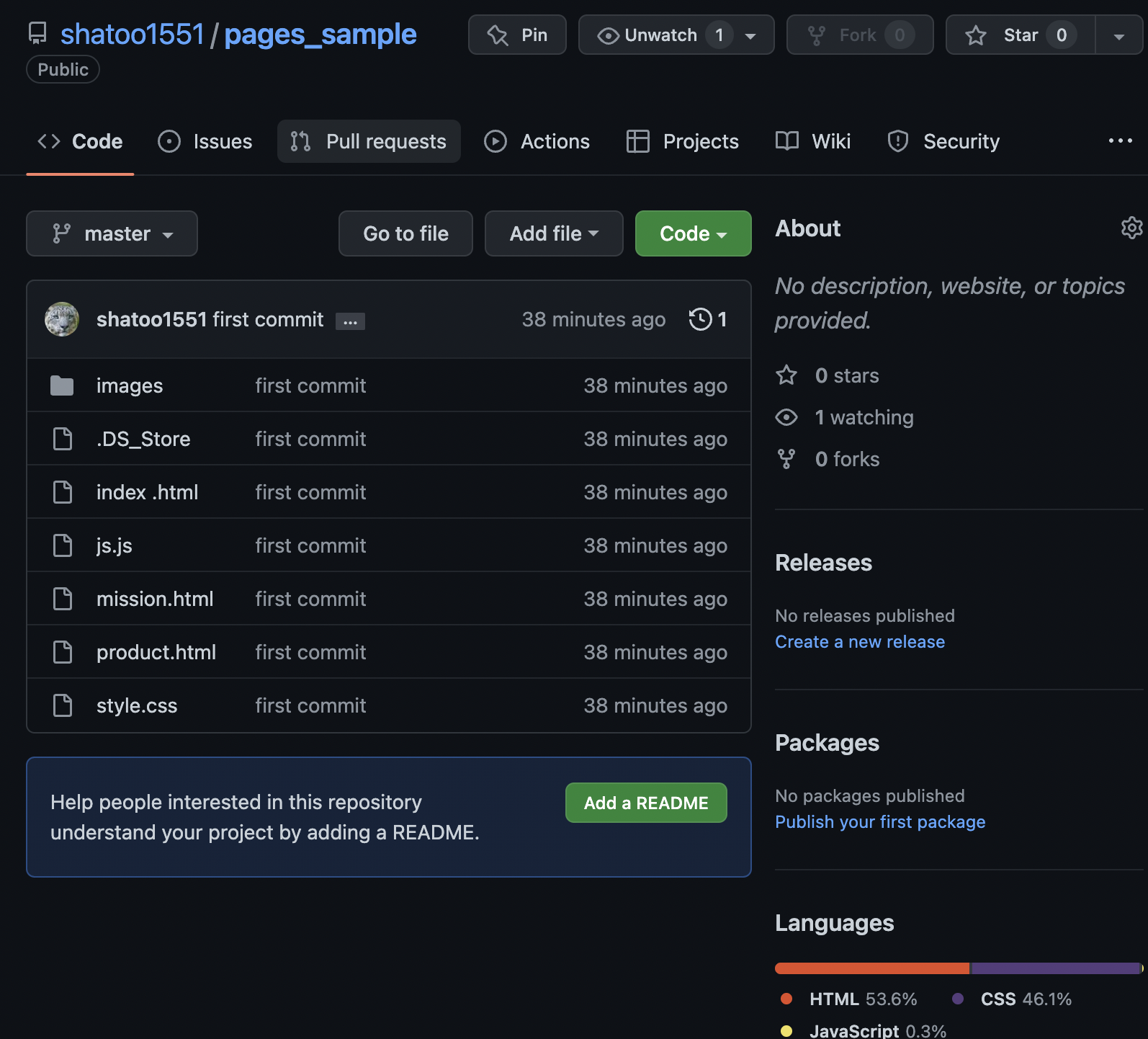The width and height of the screenshot is (1148, 1039).
Task: Open the style.css file
Action: [x=137, y=705]
